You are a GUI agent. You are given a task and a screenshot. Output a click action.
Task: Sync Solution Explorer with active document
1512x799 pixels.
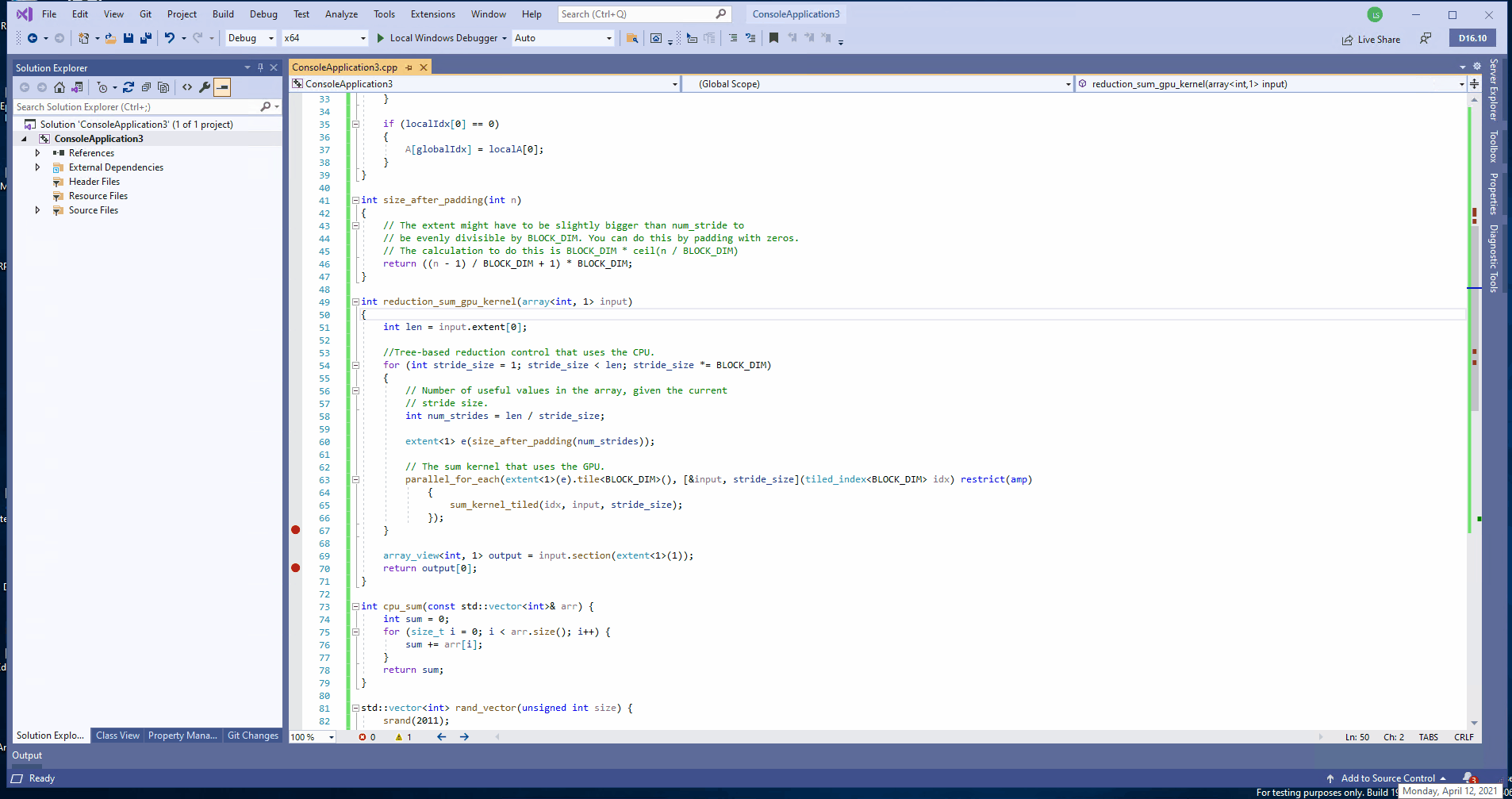pyautogui.click(x=77, y=87)
